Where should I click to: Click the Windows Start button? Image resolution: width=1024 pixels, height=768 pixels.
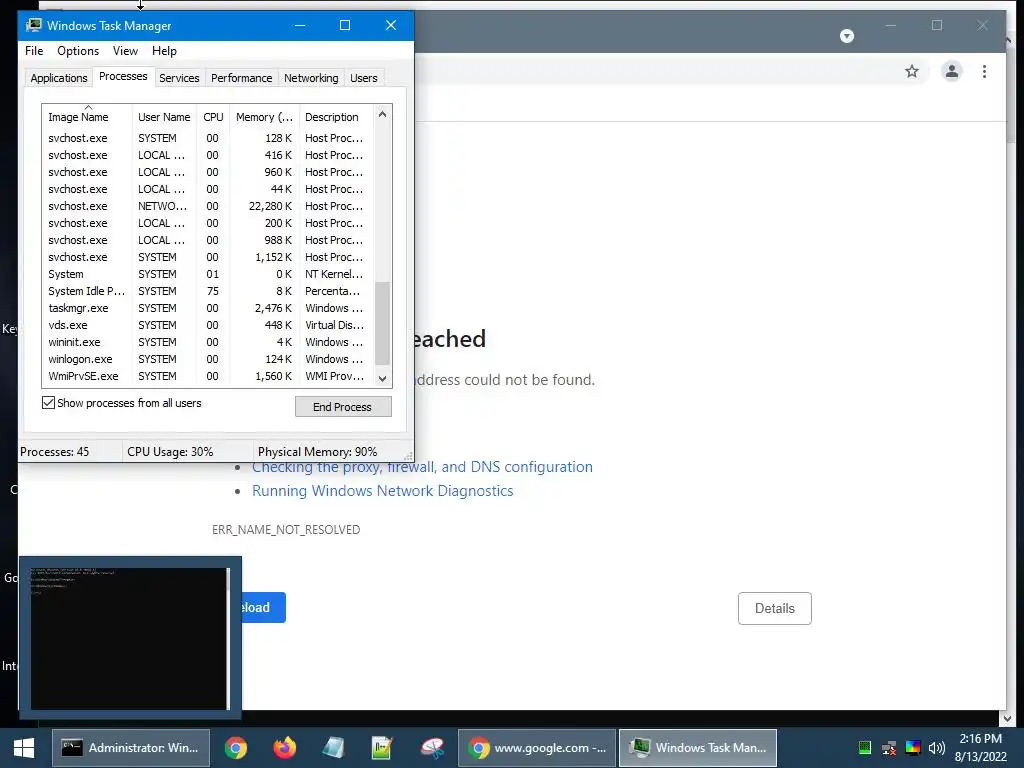(24, 748)
